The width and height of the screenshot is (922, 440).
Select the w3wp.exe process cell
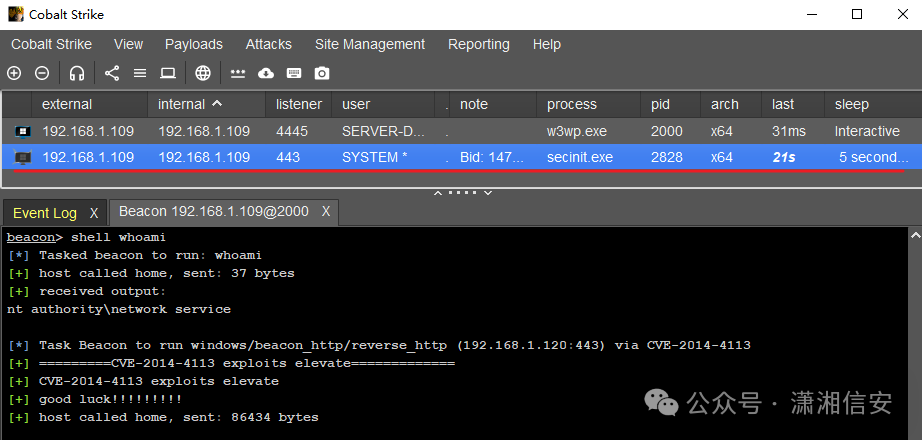tap(589, 131)
